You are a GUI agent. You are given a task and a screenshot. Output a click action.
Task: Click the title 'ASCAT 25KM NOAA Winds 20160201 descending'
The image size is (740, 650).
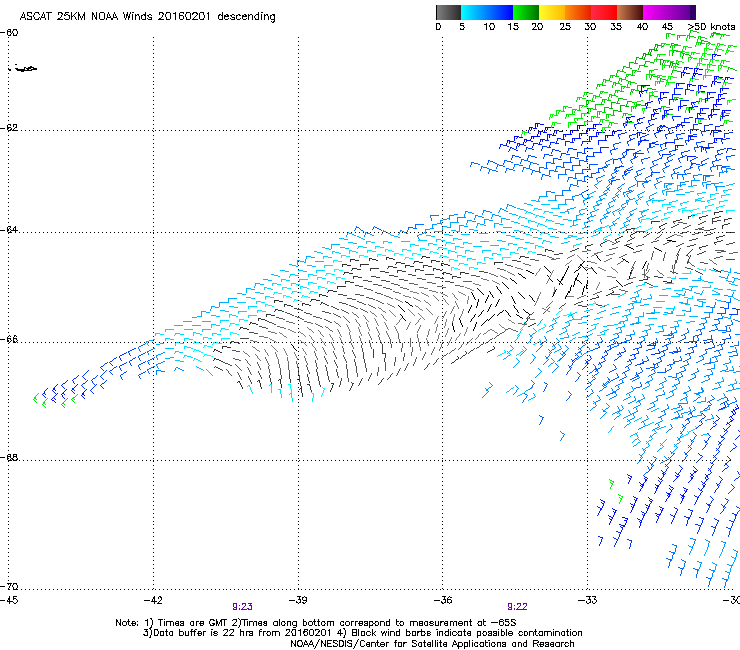(x=148, y=17)
